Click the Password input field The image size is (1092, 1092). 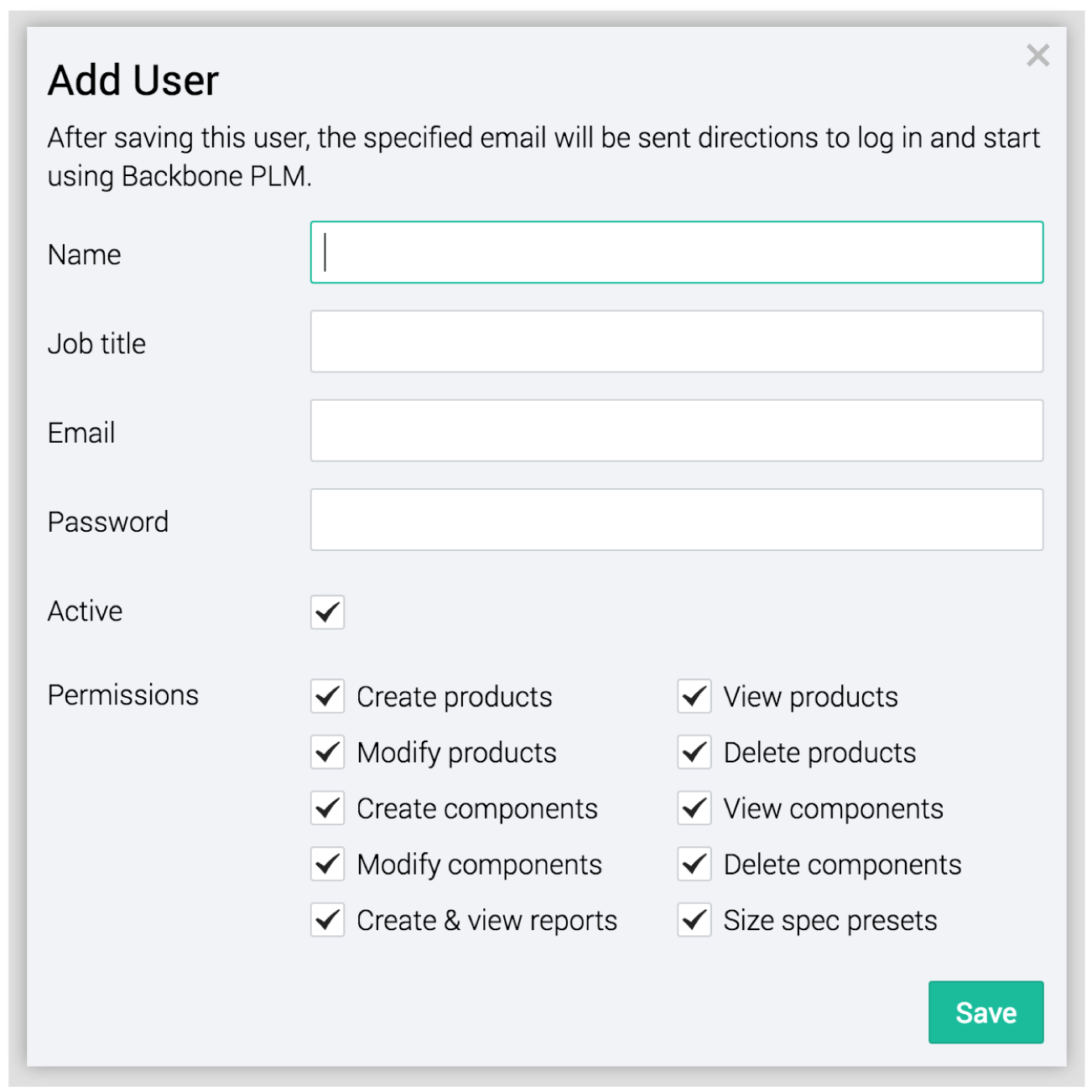click(x=676, y=520)
